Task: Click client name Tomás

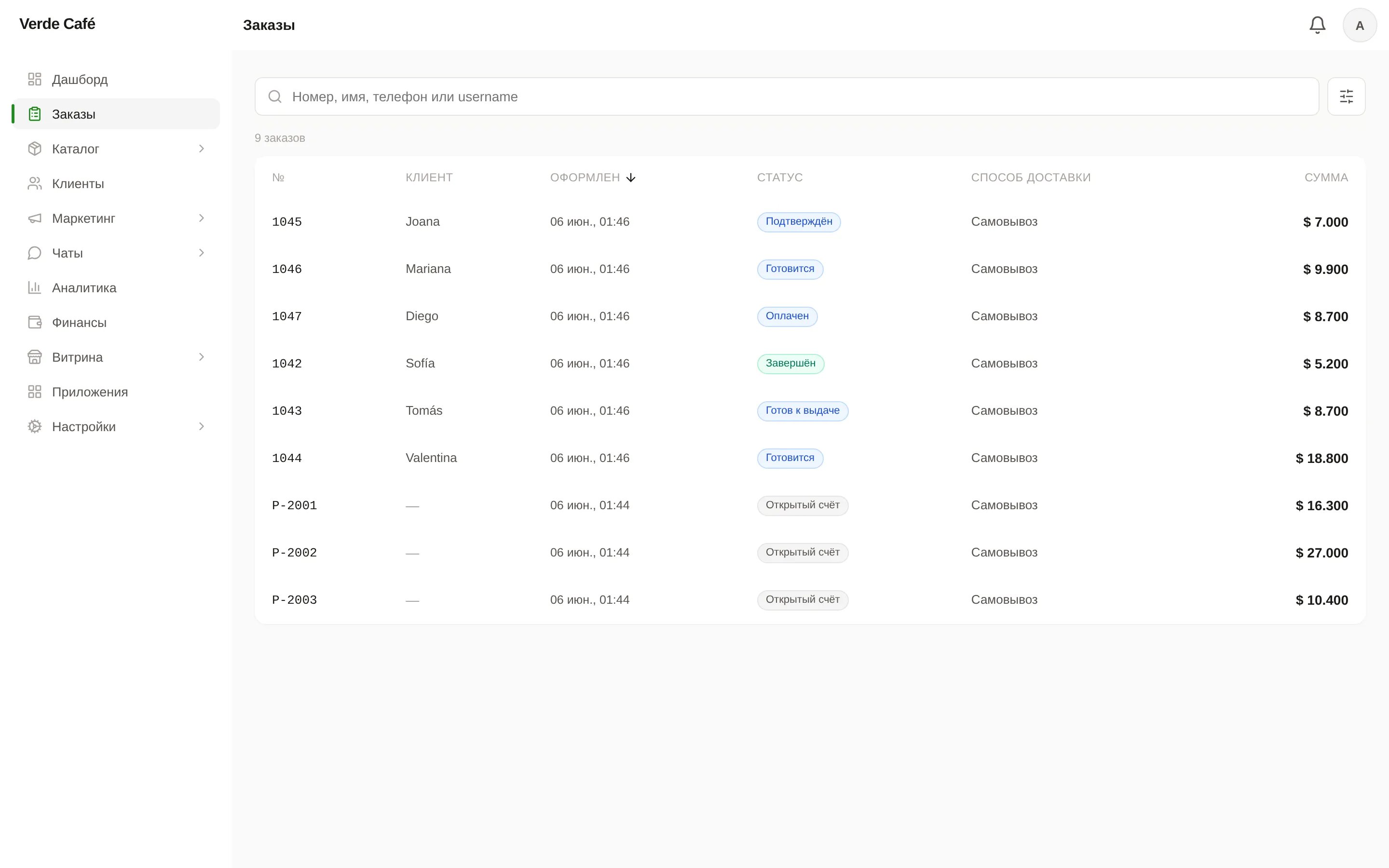Action: coord(423,411)
